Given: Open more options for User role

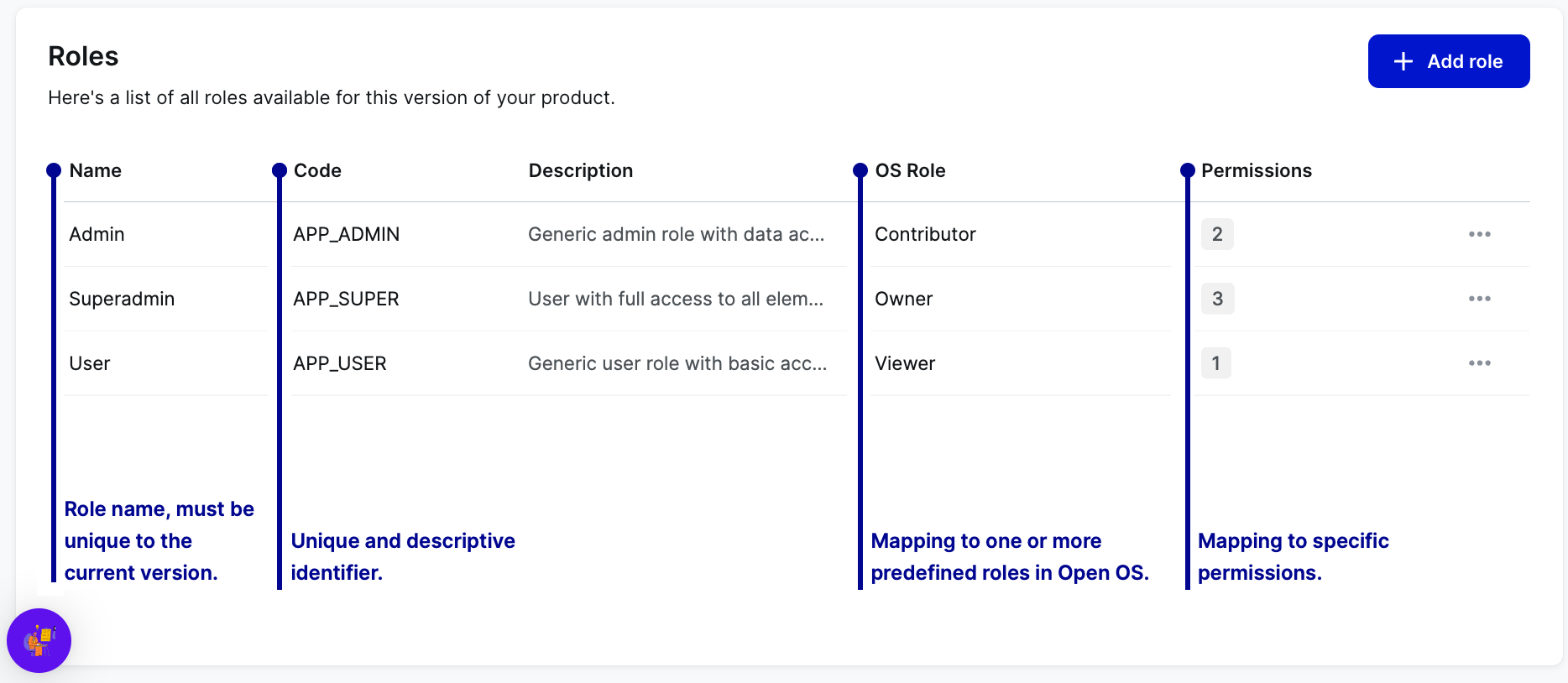Looking at the screenshot, I should [1479, 363].
